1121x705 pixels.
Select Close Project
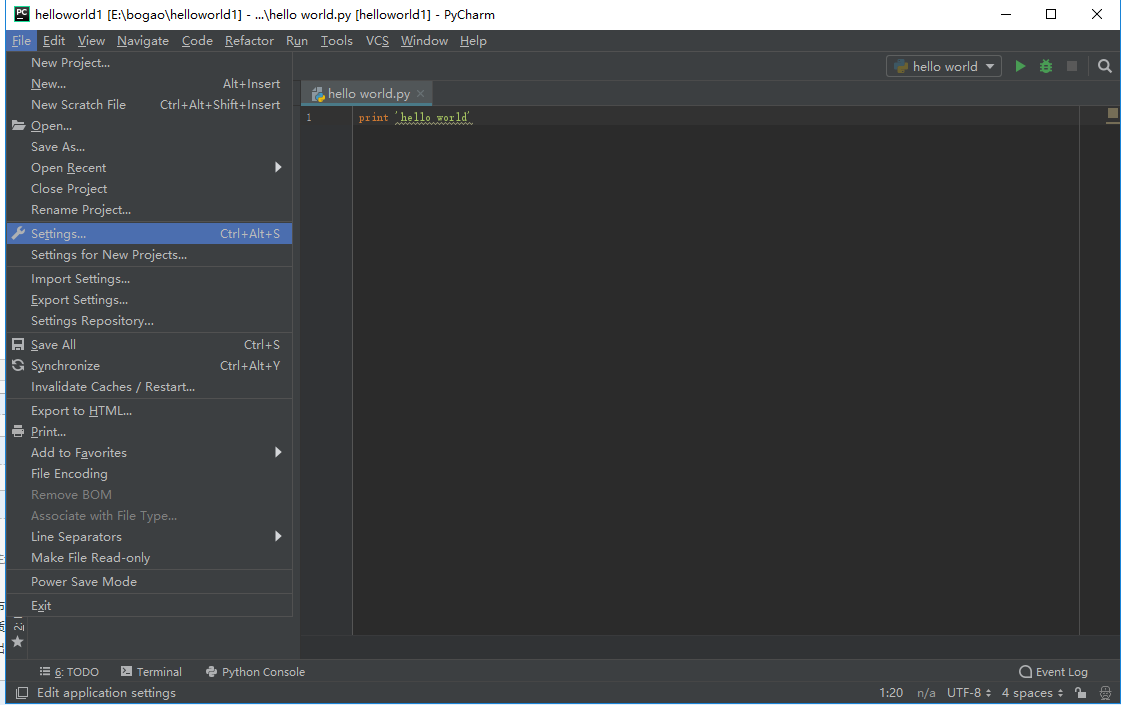[149, 189]
